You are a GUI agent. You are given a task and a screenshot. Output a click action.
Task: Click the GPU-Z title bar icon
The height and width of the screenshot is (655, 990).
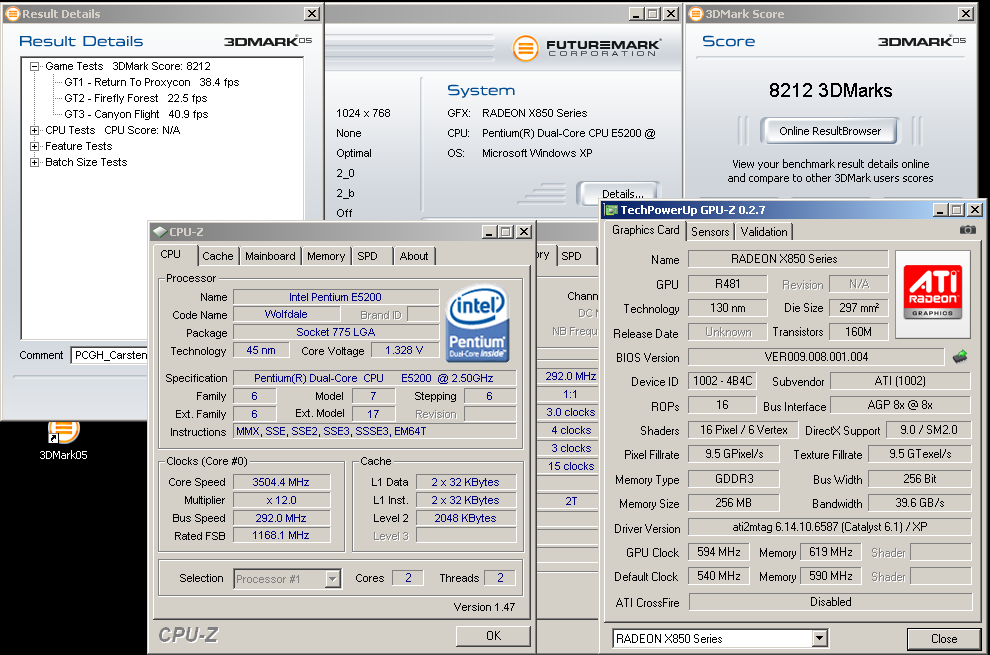pyautogui.click(x=611, y=210)
